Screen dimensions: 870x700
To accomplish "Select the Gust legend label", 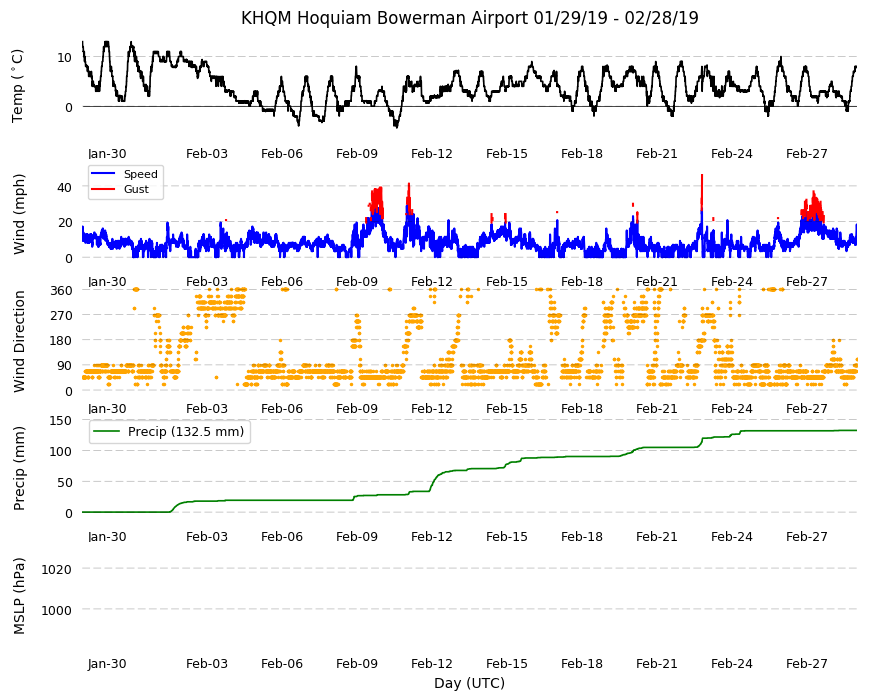I will click(136, 189).
